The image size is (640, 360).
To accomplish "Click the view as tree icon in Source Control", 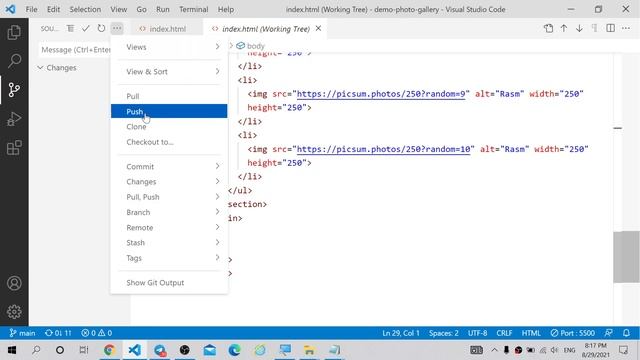I will point(70,28).
